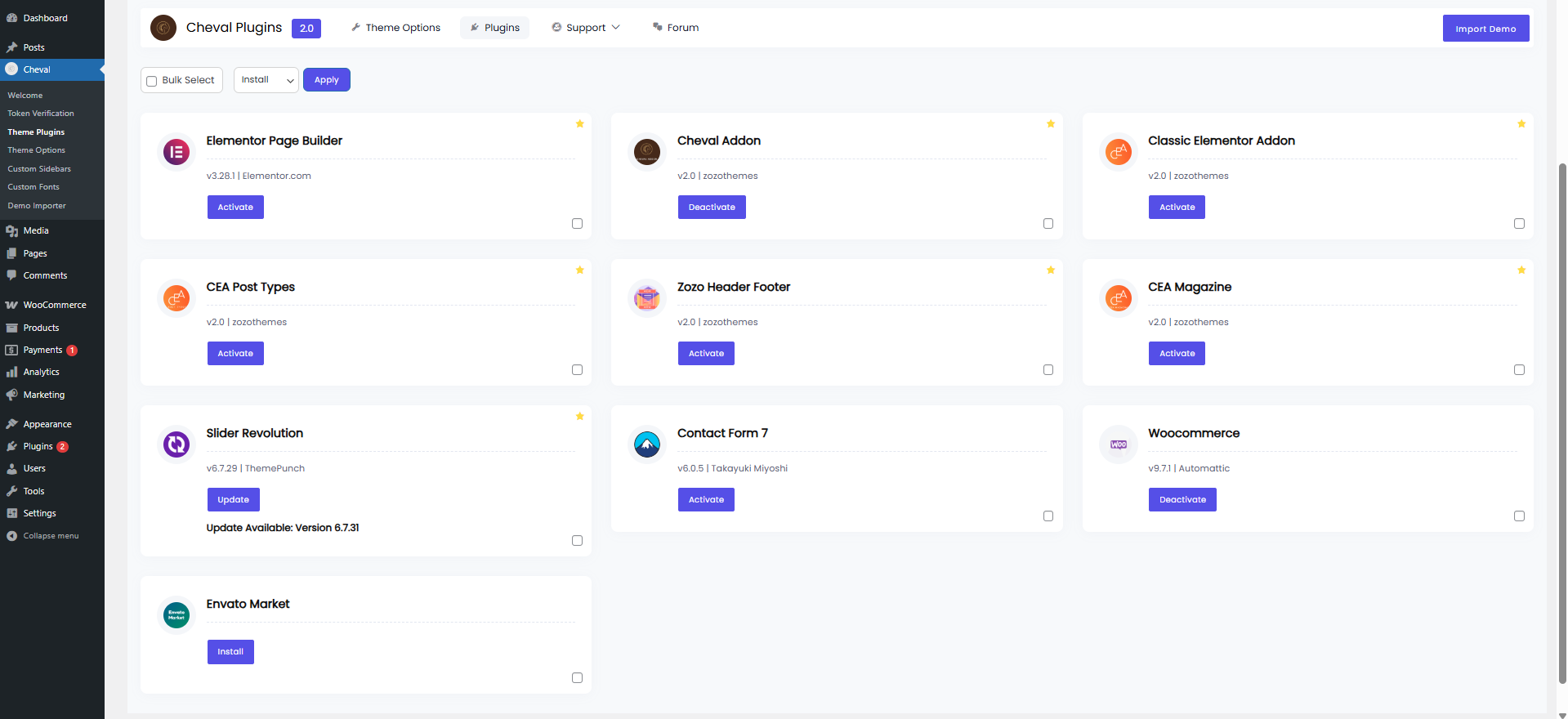Enable the Bulk Select checkbox
This screenshot has height=719, width=1568.
click(152, 81)
